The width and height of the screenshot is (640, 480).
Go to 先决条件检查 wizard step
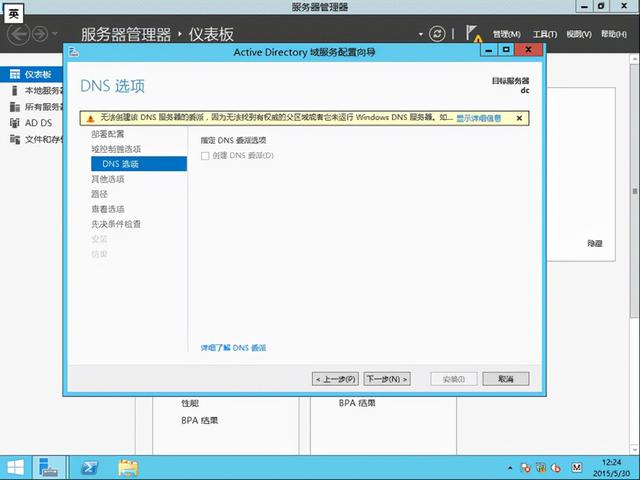click(116, 224)
